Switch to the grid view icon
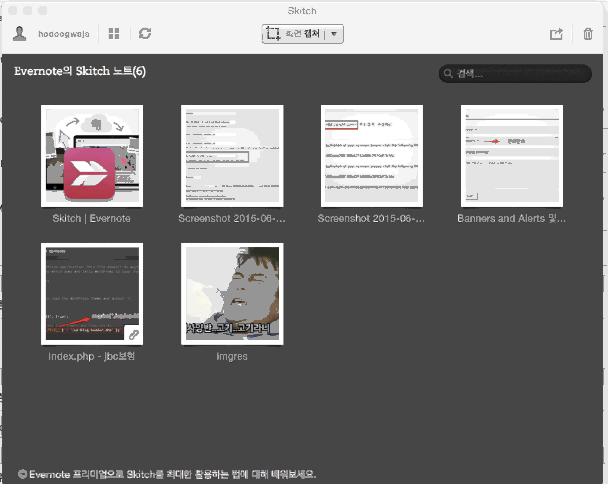 pos(114,34)
